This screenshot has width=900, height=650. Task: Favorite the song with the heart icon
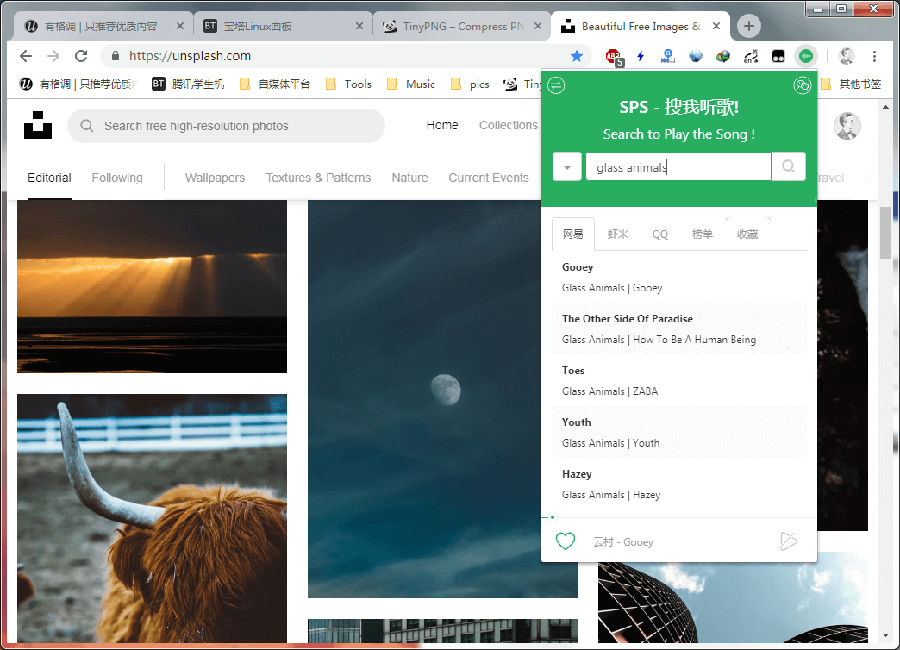(565, 540)
